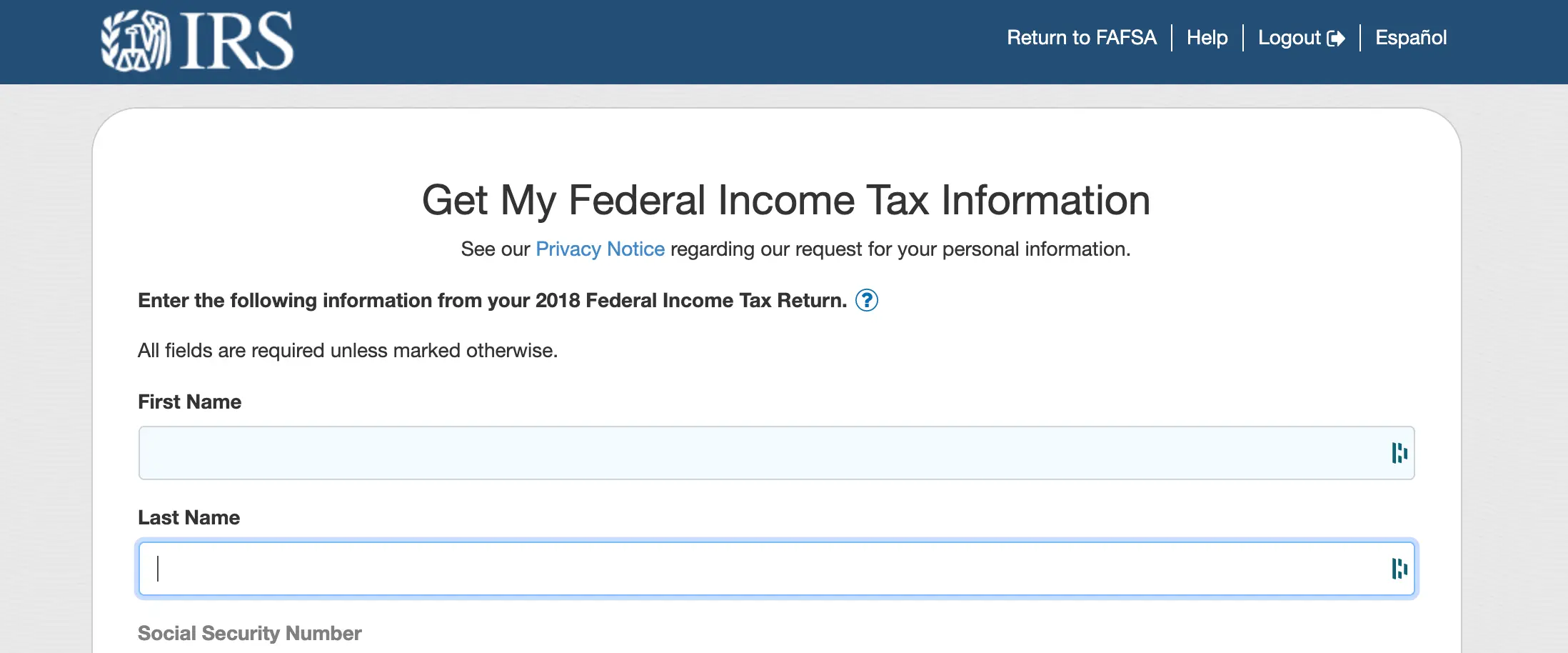Click the 2018 Federal Income Tax Return instruction text
The height and width of the screenshot is (653, 1568).
click(x=492, y=300)
